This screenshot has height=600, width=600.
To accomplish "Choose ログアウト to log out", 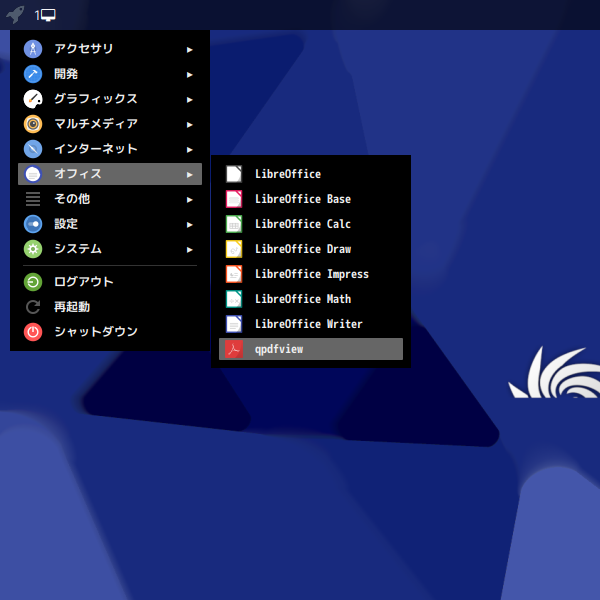I will [110, 282].
